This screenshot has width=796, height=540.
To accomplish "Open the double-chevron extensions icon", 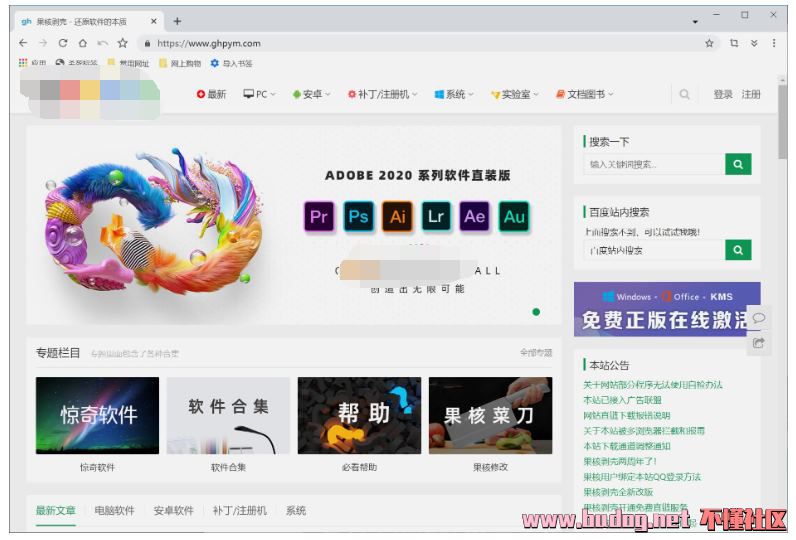I will pos(754,43).
